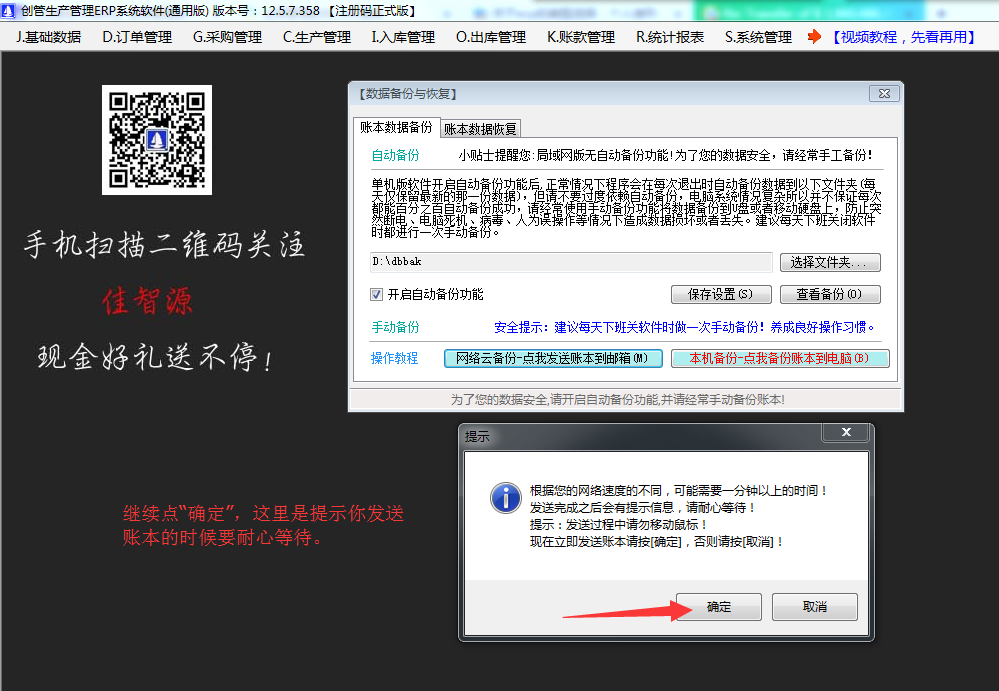The width and height of the screenshot is (999, 691).
Task: Click the backup path field showing D:\dbbak
Action: [570, 262]
